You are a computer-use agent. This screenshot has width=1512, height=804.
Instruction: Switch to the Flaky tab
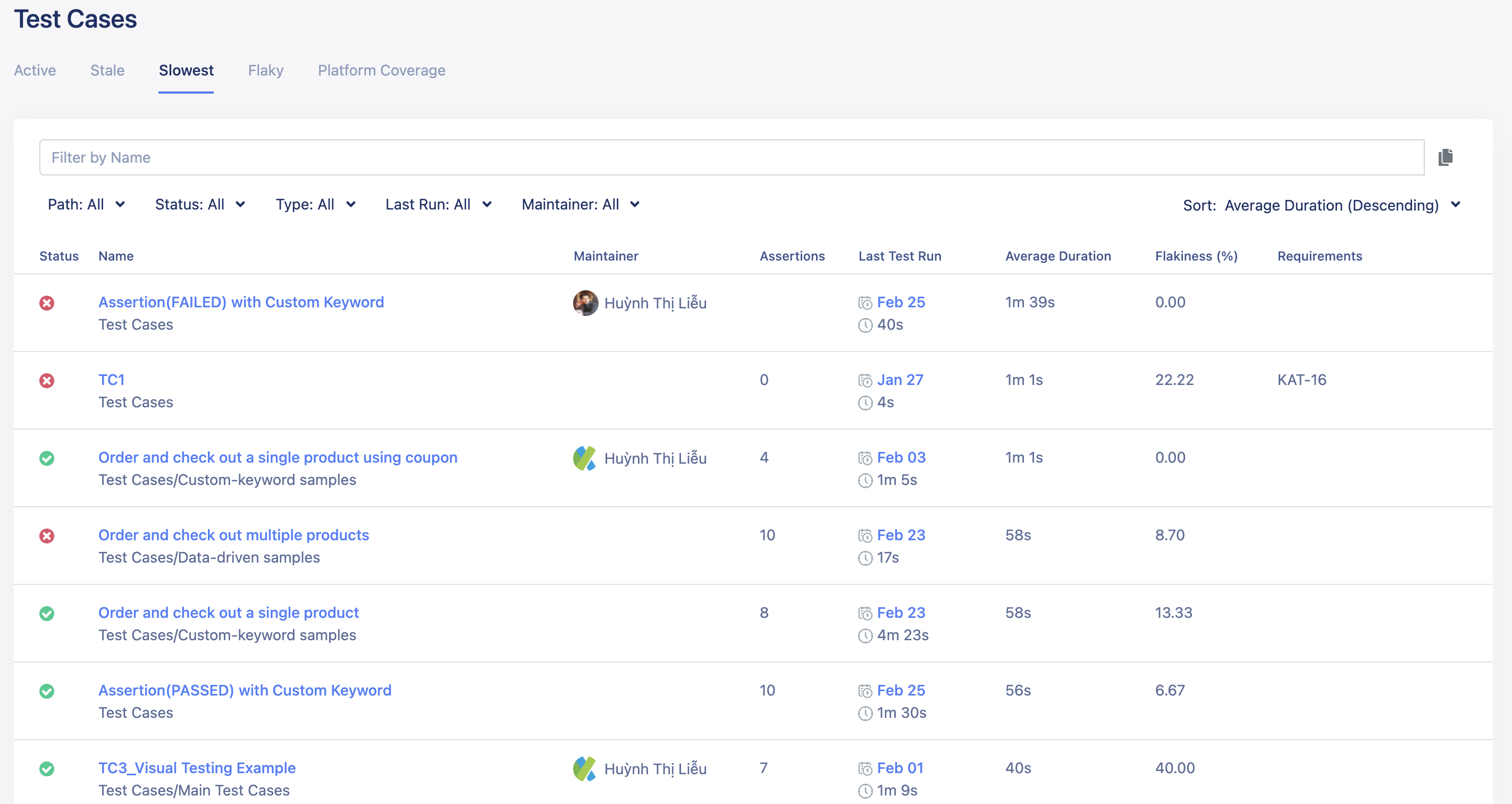265,70
